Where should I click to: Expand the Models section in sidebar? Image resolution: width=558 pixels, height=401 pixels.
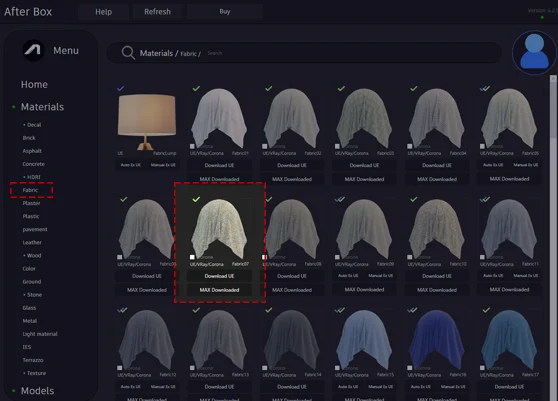(x=37, y=391)
